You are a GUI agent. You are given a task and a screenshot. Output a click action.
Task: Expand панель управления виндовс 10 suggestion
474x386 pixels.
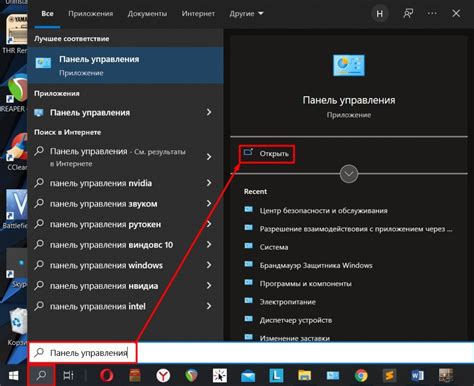209,245
